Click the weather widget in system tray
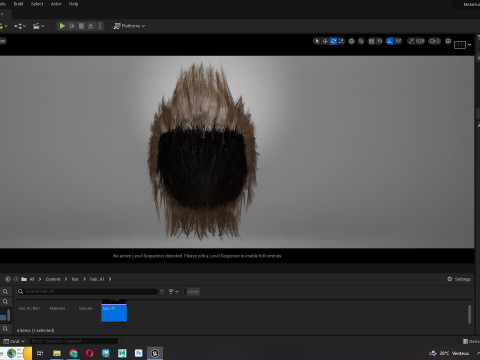Screen dimensions: 480x360 point(449,353)
